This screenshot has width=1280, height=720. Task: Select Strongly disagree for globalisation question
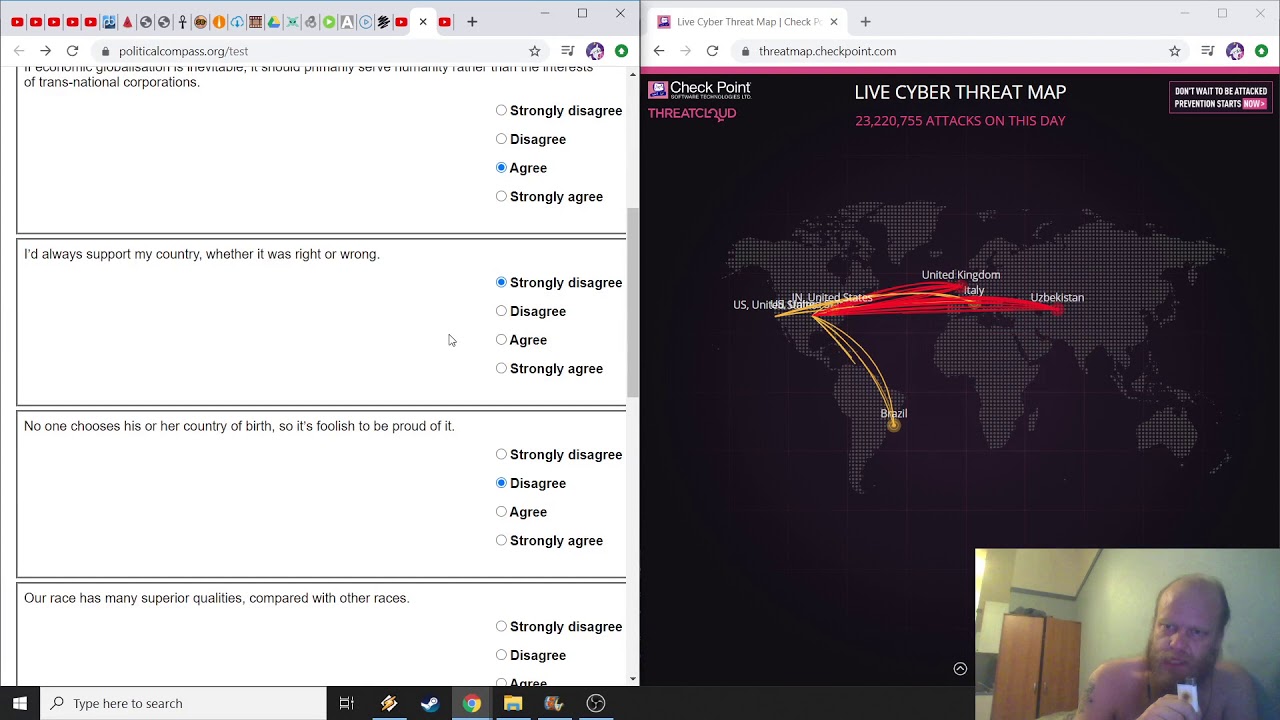click(x=501, y=110)
